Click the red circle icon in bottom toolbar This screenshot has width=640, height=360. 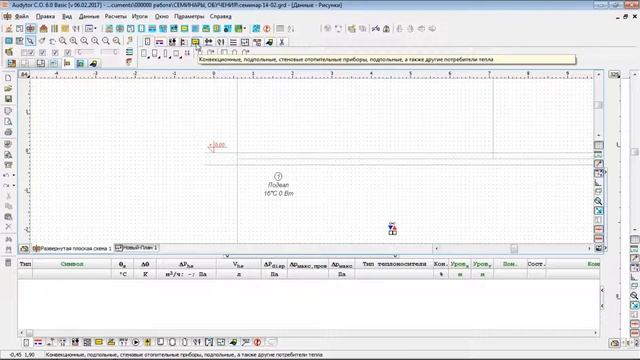258,342
